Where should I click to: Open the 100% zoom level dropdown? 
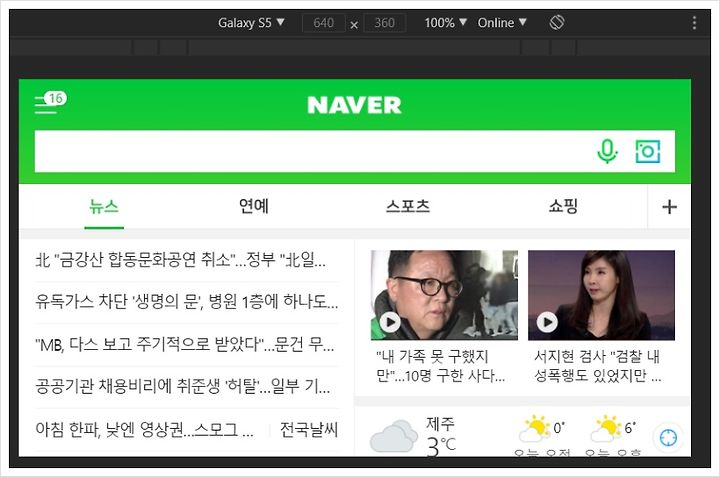pyautogui.click(x=445, y=22)
